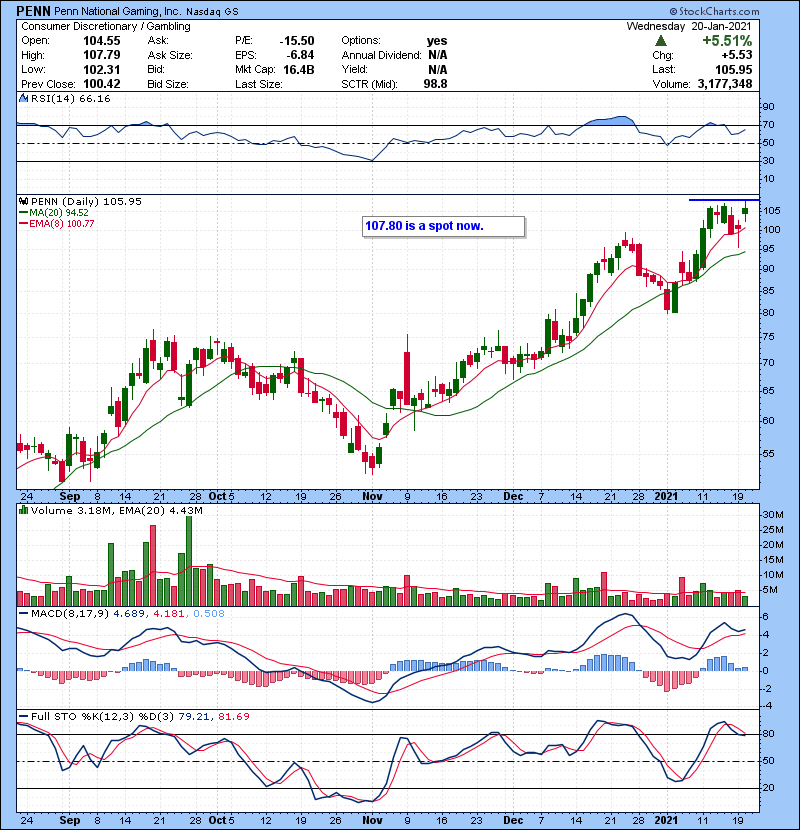Image resolution: width=800 pixels, height=830 pixels.
Task: Click the Volume value 3,177,348
Action: click(x=725, y=84)
